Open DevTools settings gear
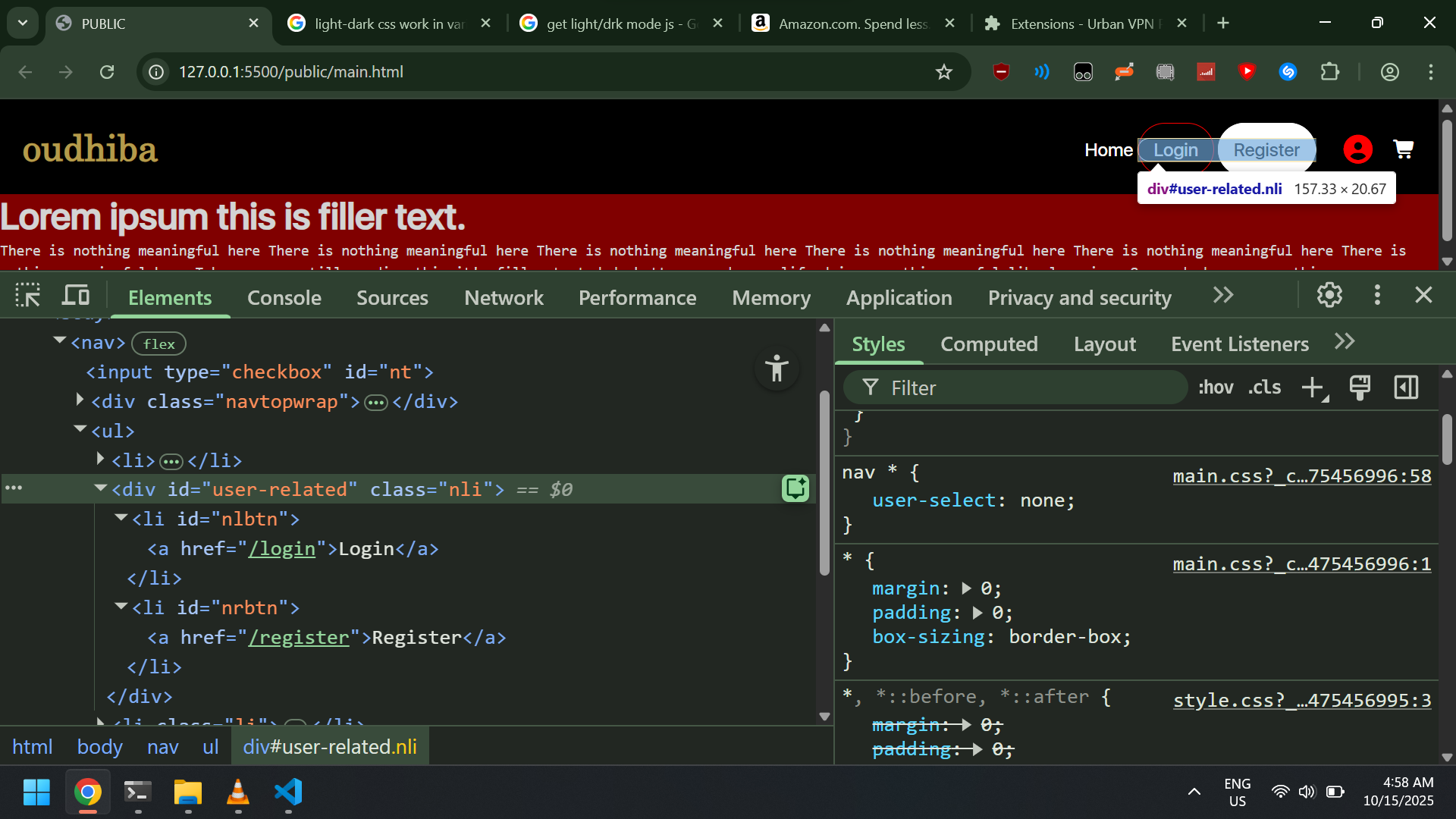Image resolution: width=1456 pixels, height=819 pixels. point(1329,296)
